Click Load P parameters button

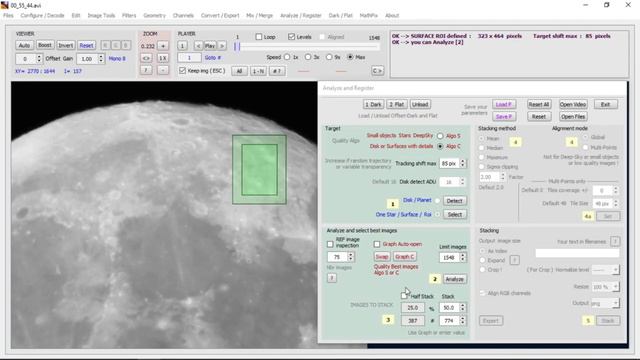pyautogui.click(x=504, y=104)
